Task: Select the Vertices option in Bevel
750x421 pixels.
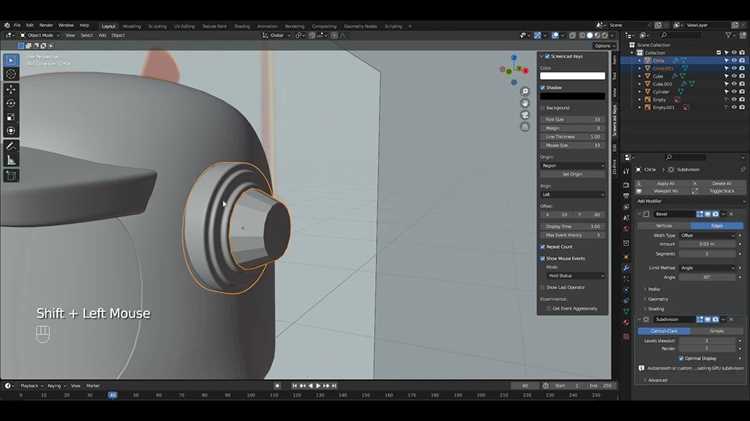Action: (663, 226)
